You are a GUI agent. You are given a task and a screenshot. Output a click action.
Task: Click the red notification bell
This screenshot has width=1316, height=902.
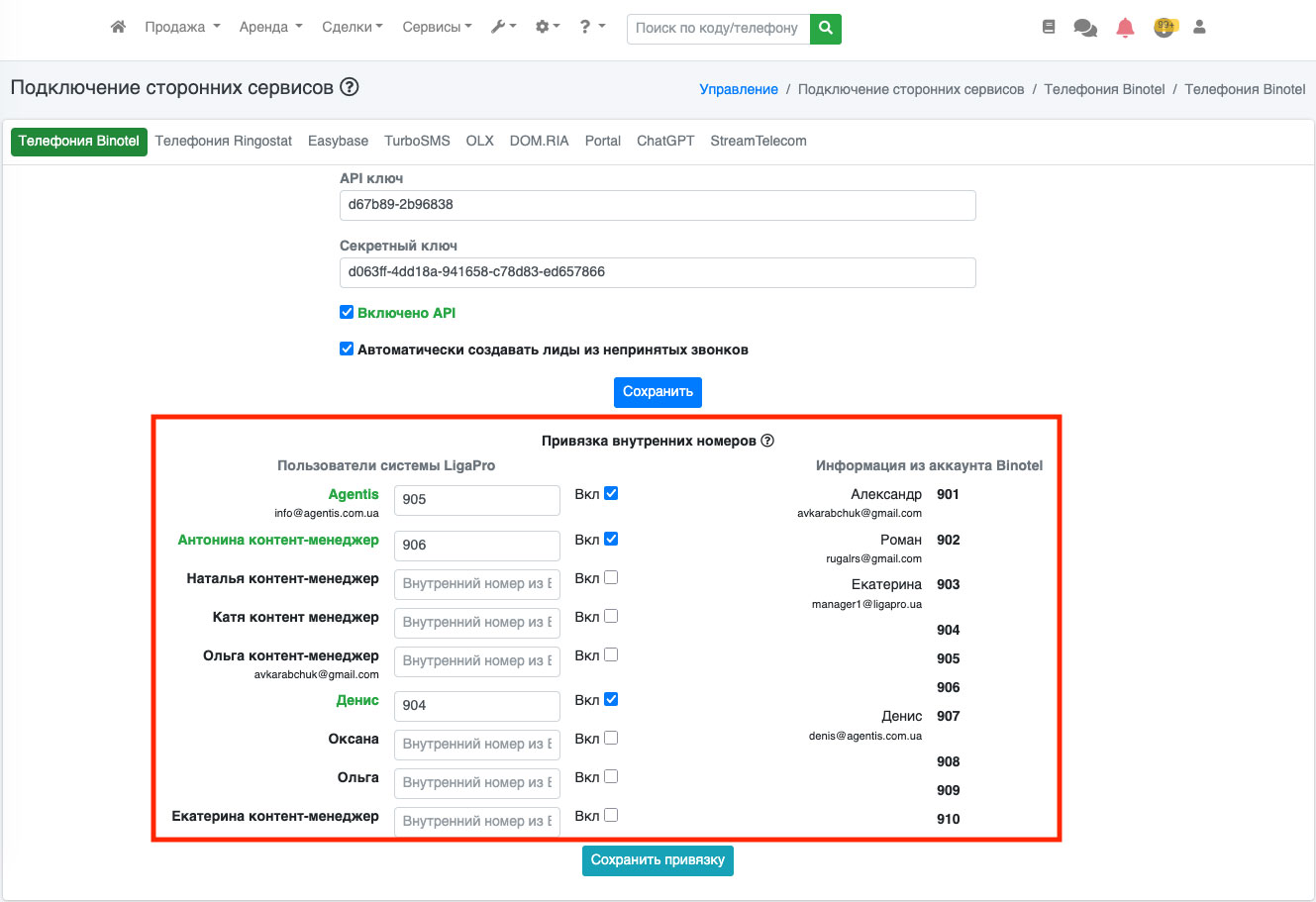(x=1125, y=28)
